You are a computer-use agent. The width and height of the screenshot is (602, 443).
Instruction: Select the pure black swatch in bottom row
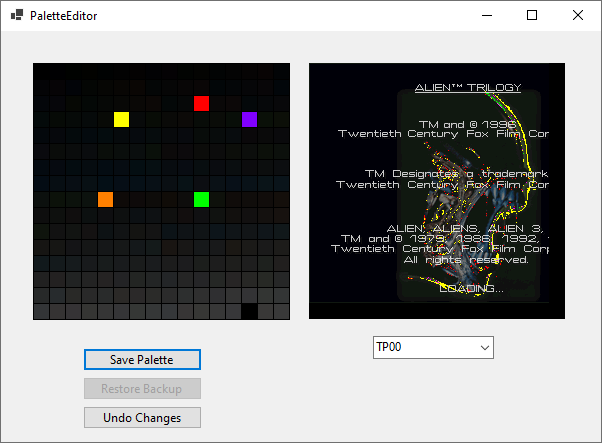[x=250, y=311]
